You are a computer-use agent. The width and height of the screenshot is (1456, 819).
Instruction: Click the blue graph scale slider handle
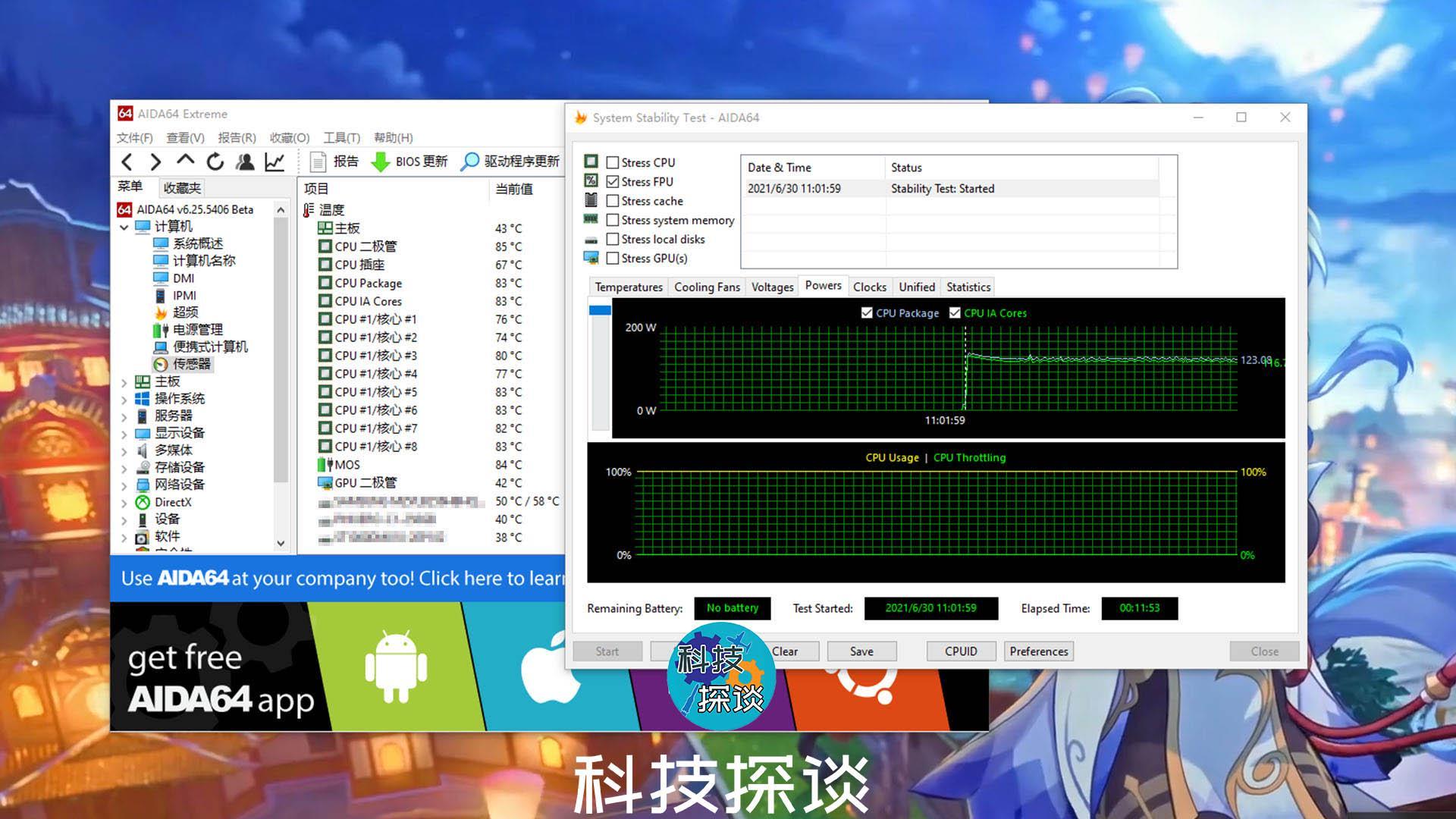(x=600, y=310)
